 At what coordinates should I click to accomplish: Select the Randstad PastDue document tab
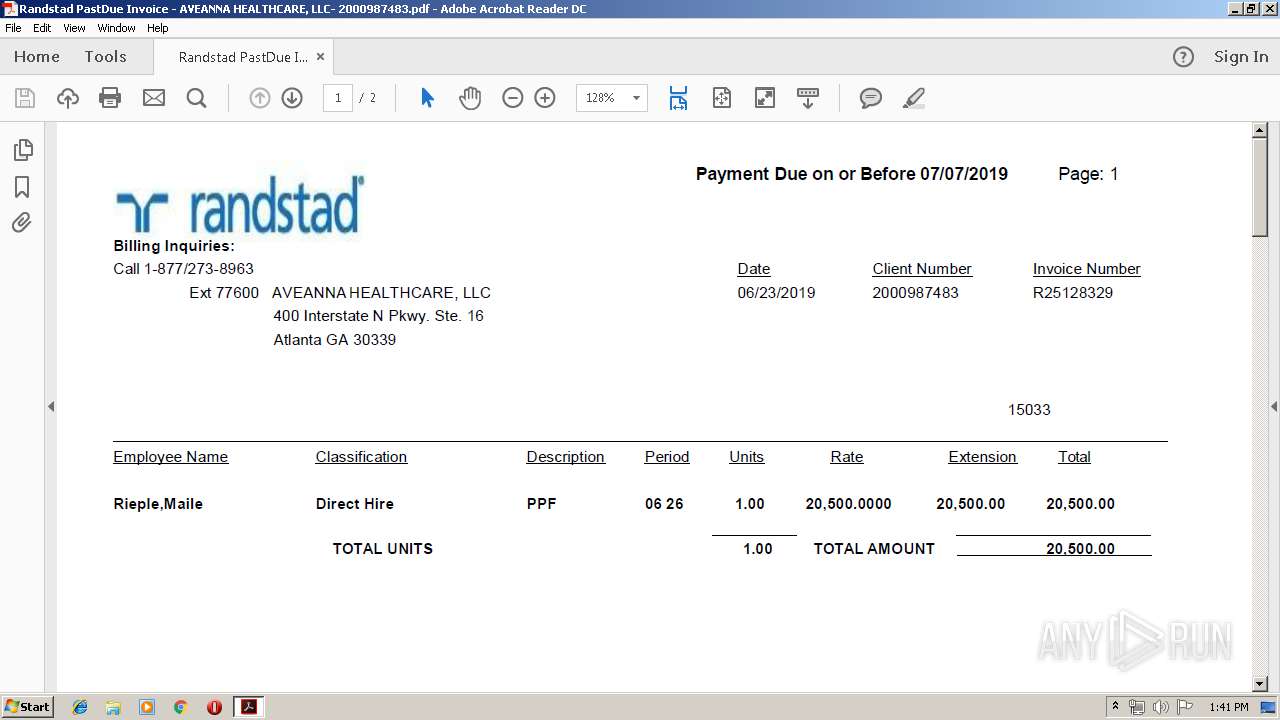click(x=243, y=57)
